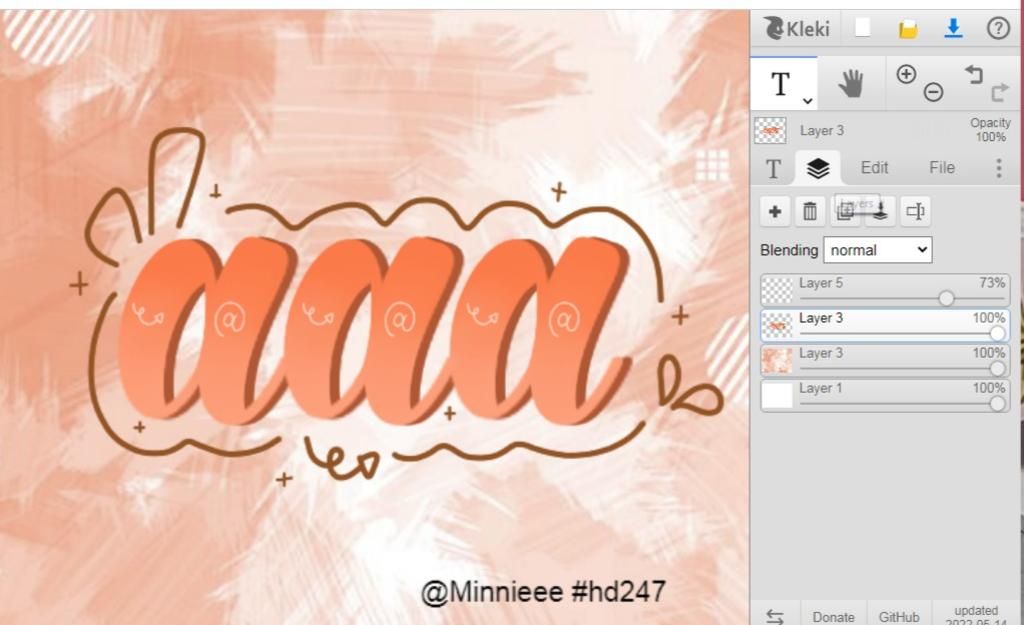Click the Layer 1 opacity slider handle
The image size is (1024, 625).
tap(997, 404)
